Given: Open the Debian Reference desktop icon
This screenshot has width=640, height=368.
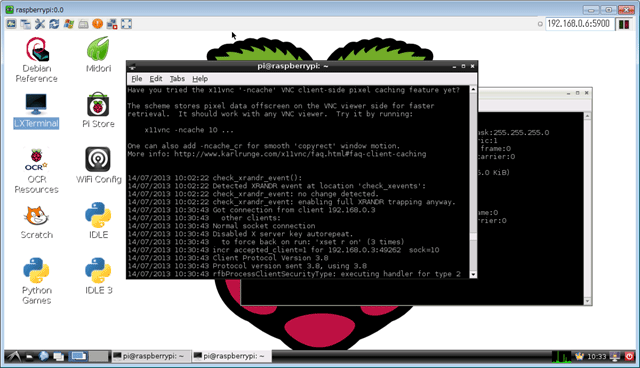Looking at the screenshot, I should [x=36, y=60].
